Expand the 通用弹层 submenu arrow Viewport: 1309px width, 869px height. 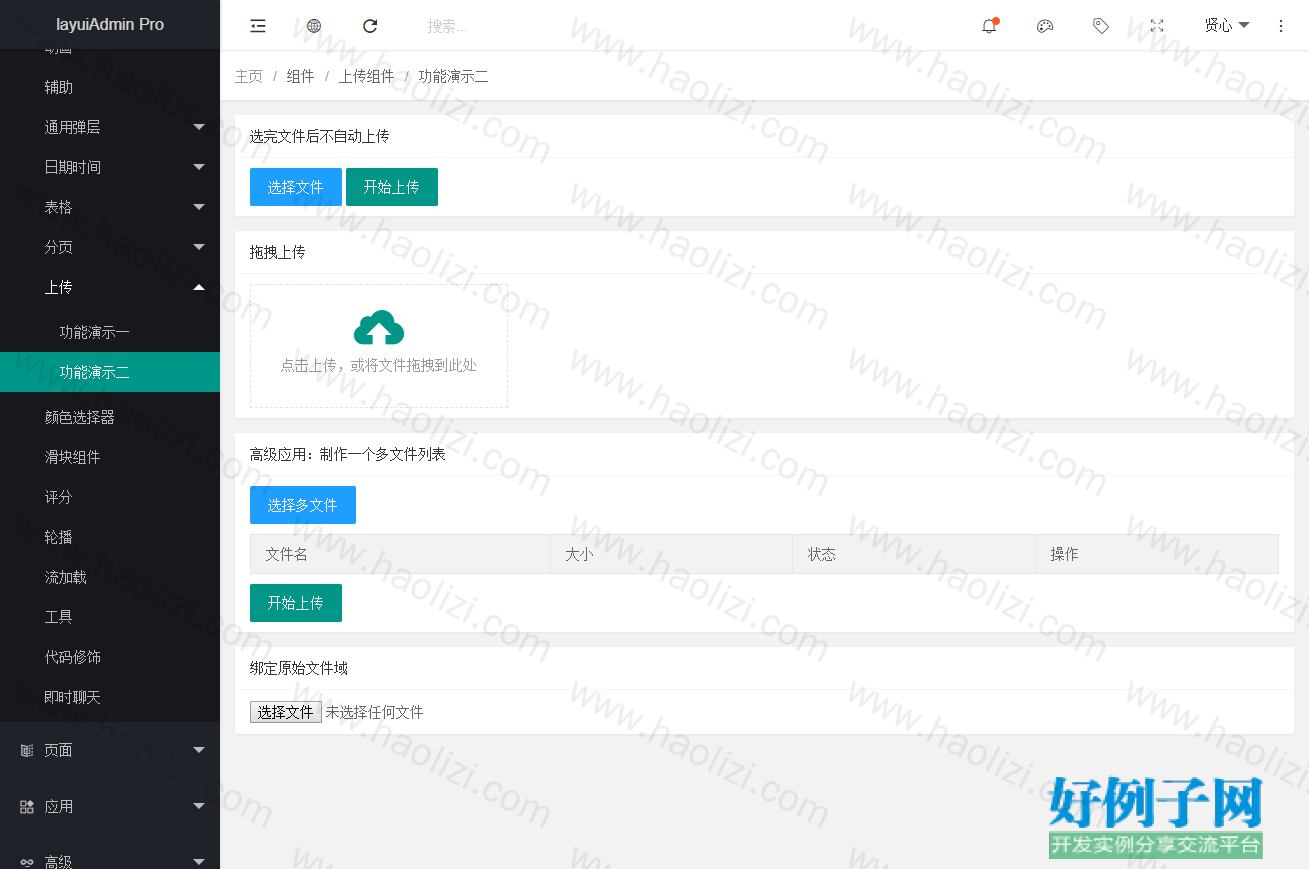199,127
